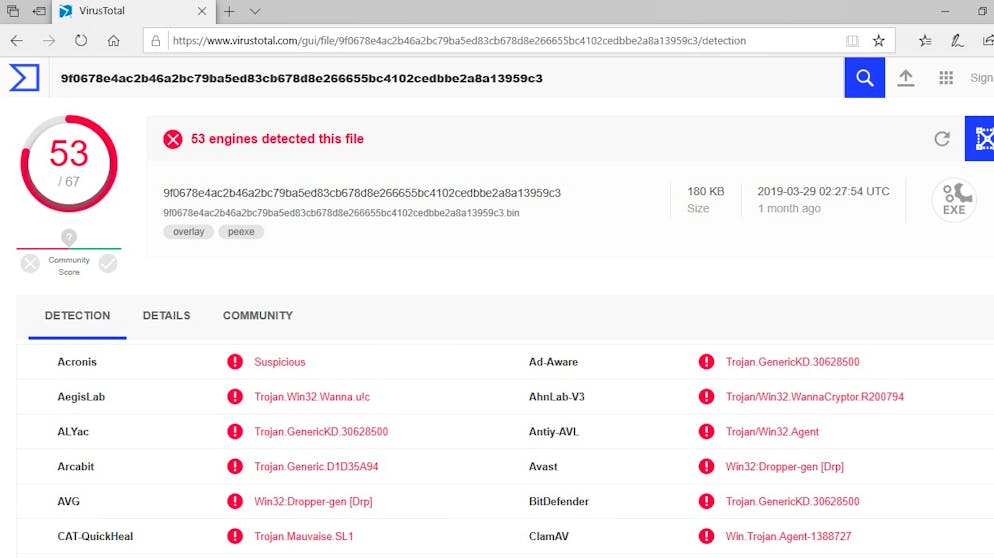Image resolution: width=994 pixels, height=558 pixels.
Task: Click the tabs set aside icon
Action: [x=13, y=11]
